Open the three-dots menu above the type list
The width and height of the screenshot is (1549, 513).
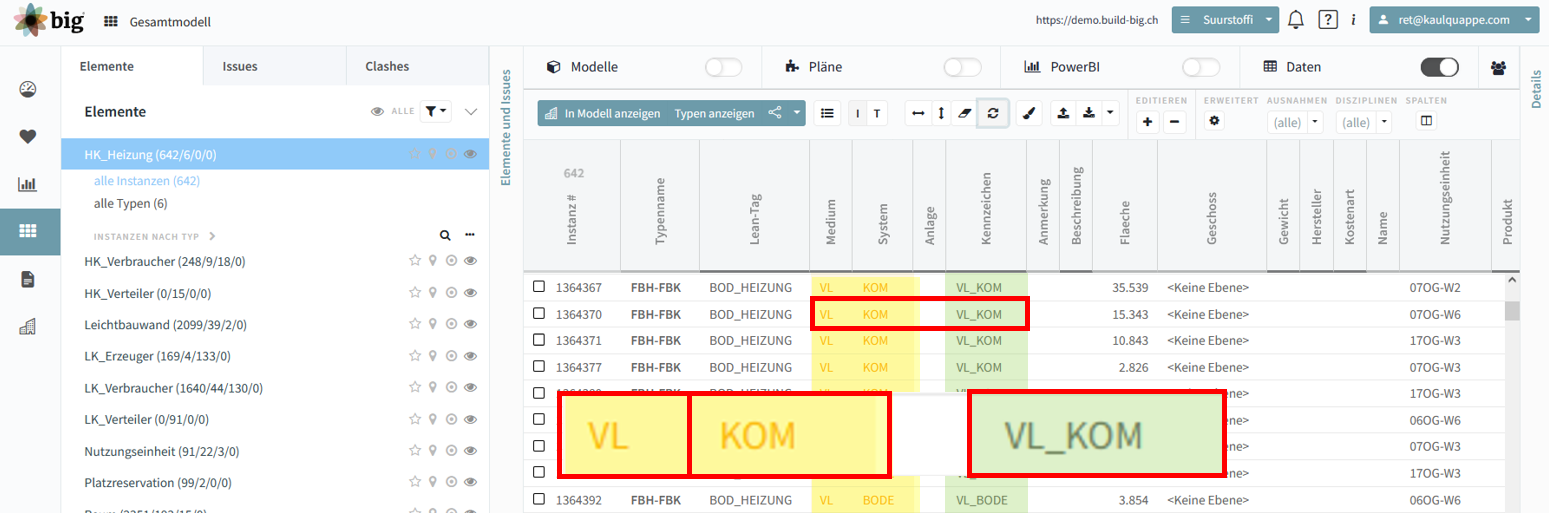point(469,236)
